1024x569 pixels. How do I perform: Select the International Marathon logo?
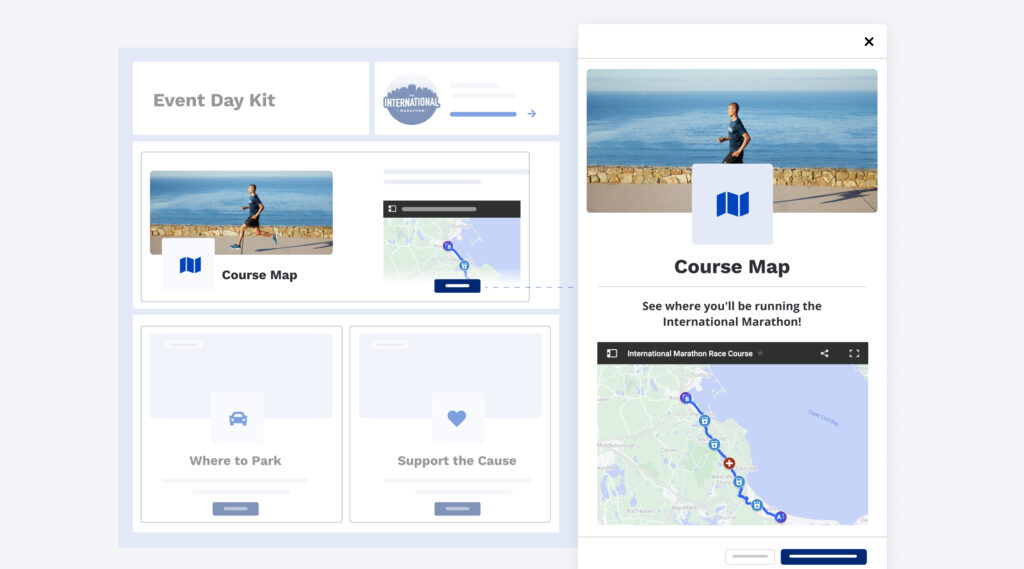click(412, 99)
